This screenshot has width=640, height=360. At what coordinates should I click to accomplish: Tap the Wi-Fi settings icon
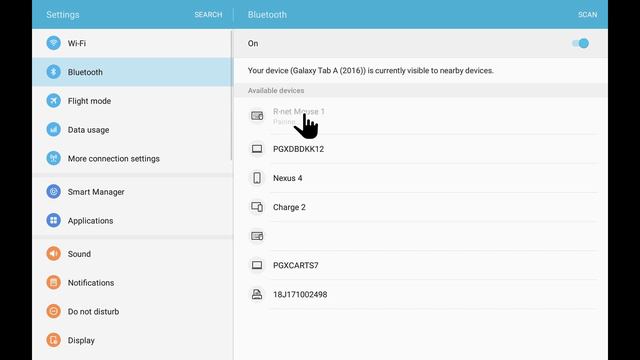coord(53,43)
